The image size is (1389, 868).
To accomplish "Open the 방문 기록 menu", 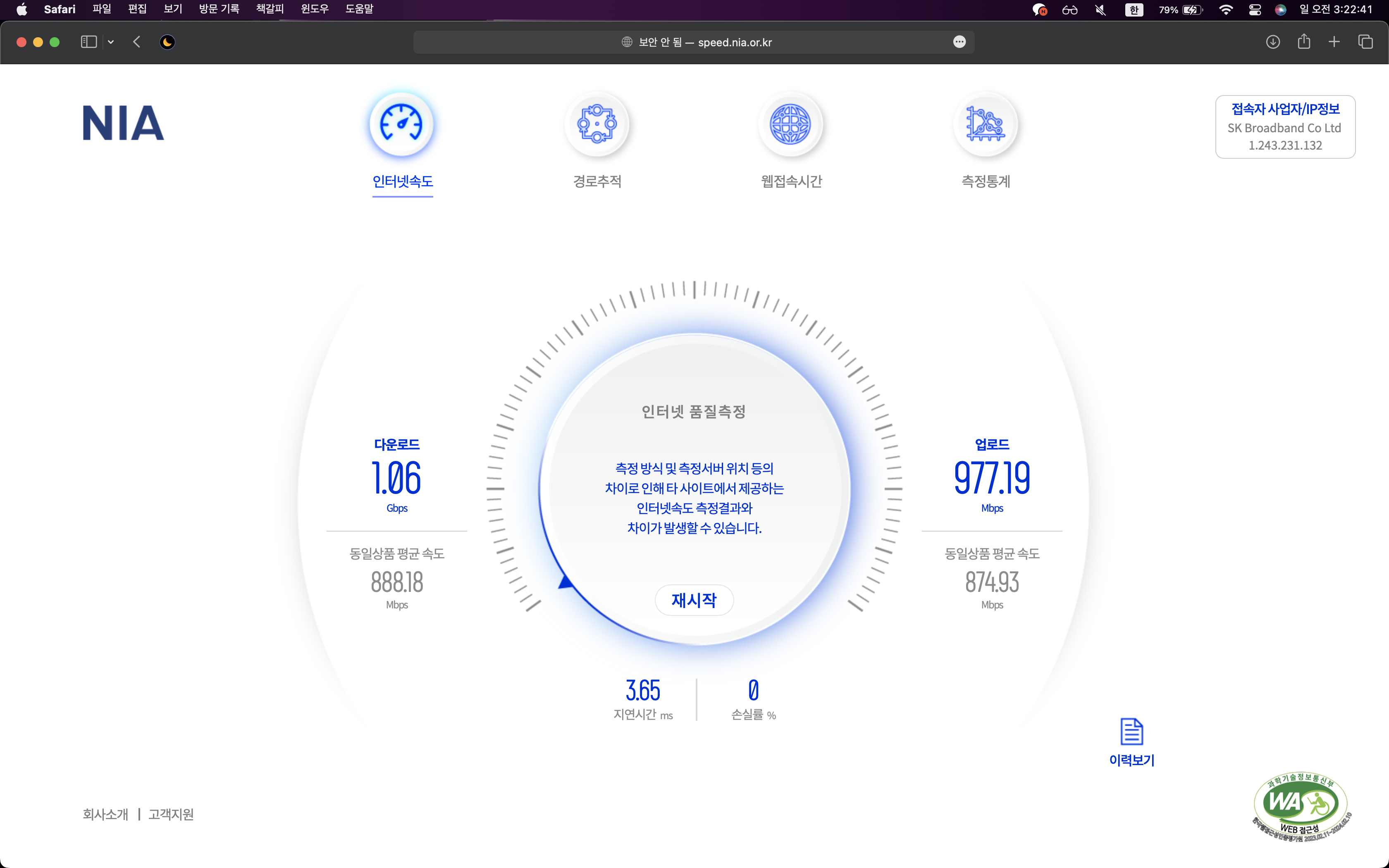I will coord(219,9).
